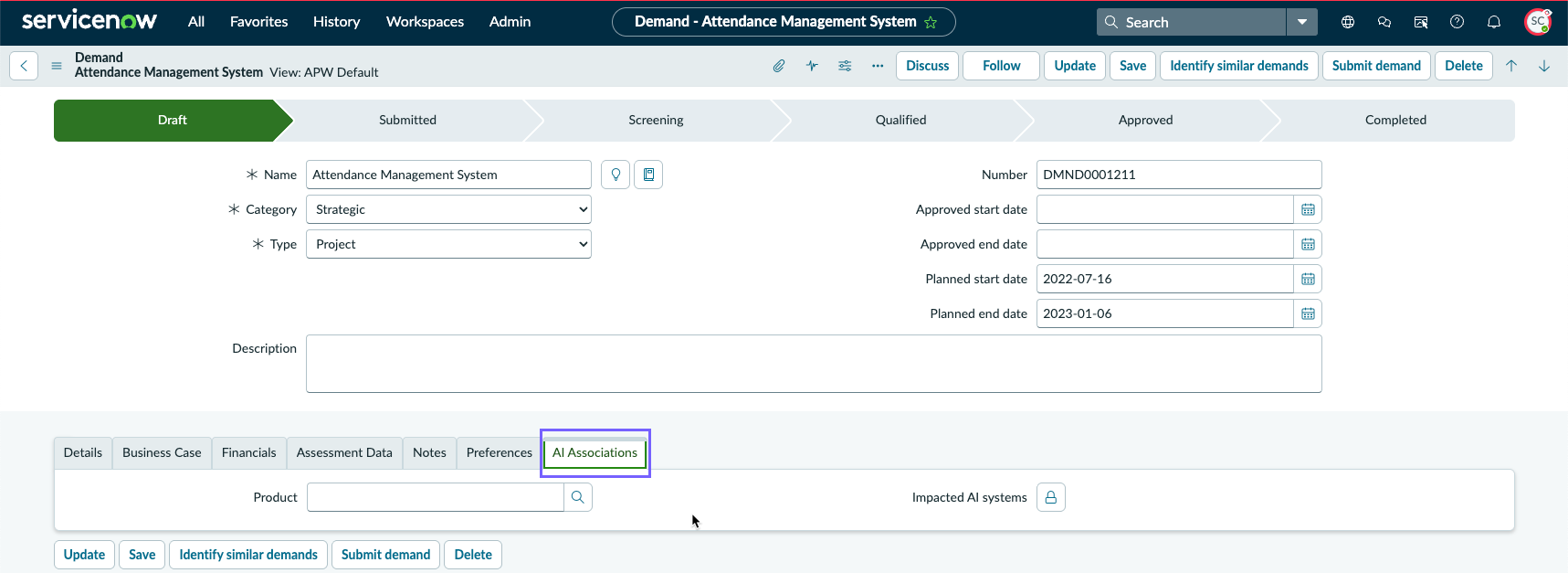Click the ServiceNow logo

(x=89, y=21)
